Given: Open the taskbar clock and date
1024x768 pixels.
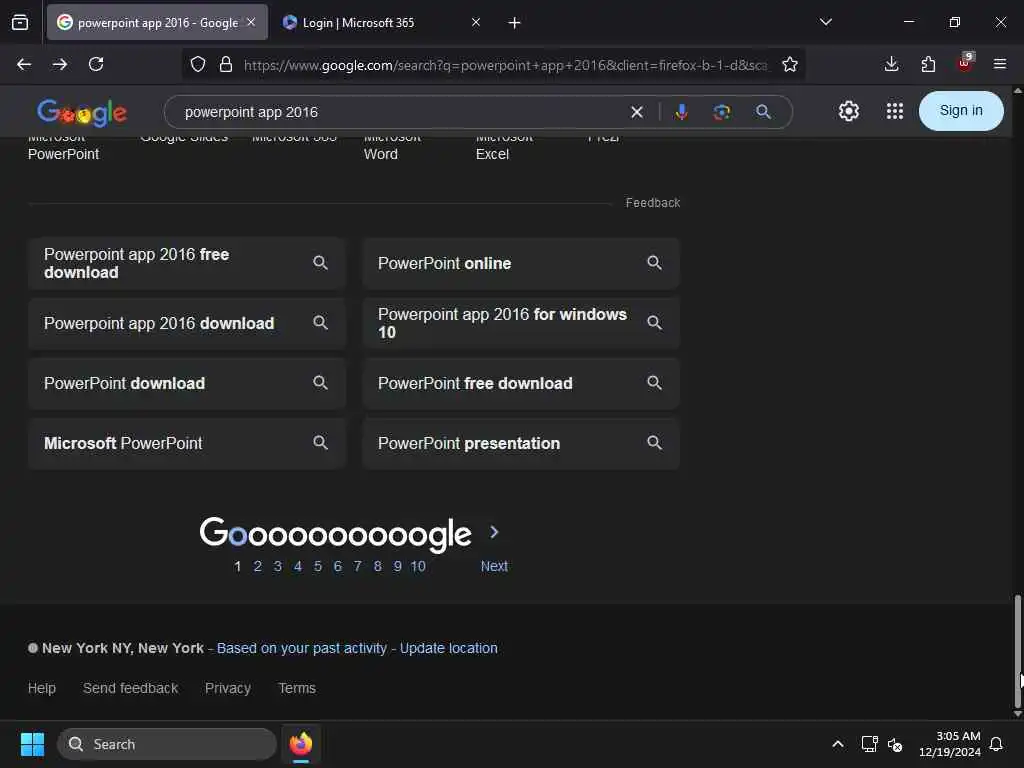Looking at the screenshot, I should click(950, 744).
